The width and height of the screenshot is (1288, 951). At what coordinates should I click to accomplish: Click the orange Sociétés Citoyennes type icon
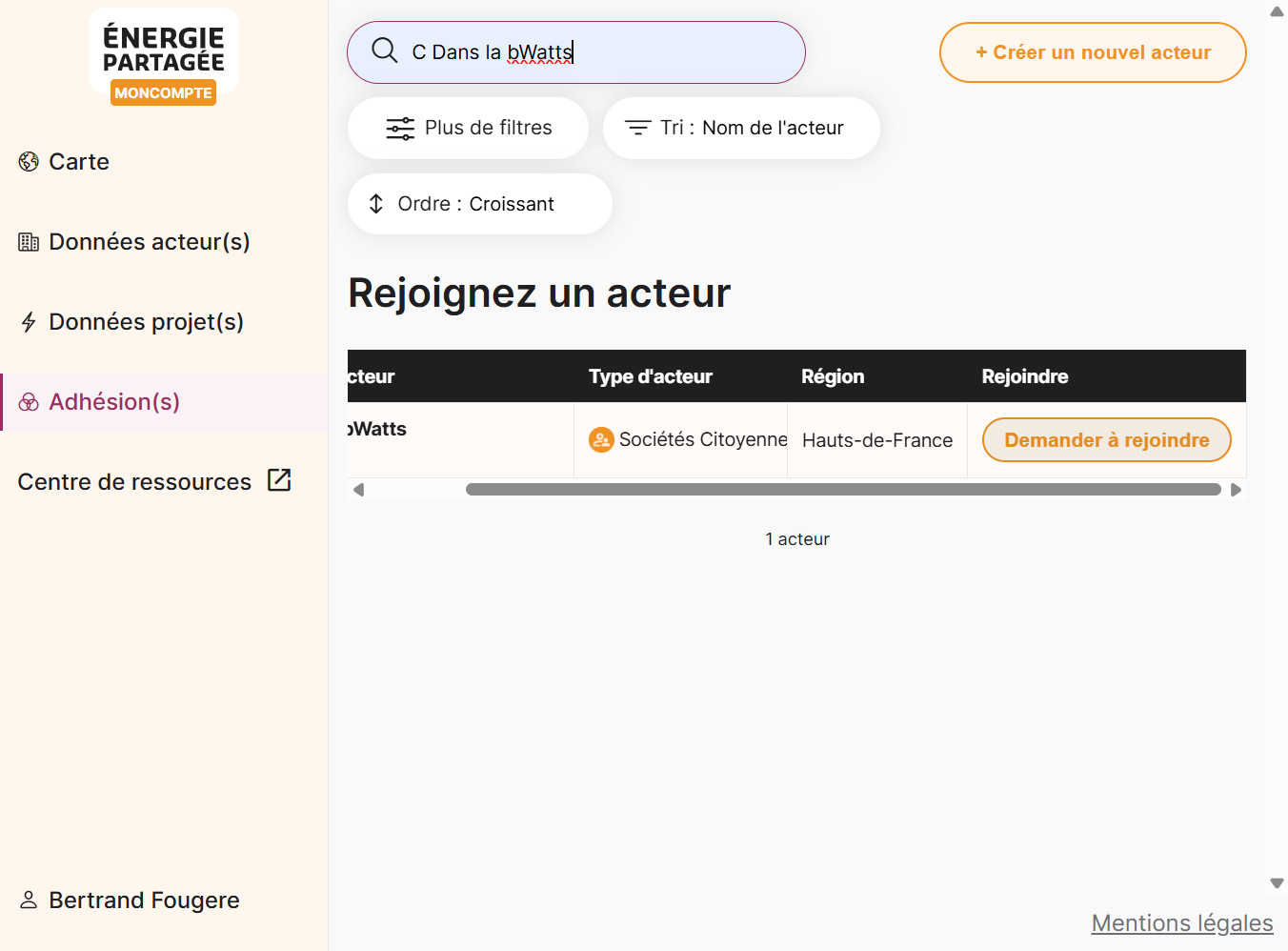coord(601,439)
